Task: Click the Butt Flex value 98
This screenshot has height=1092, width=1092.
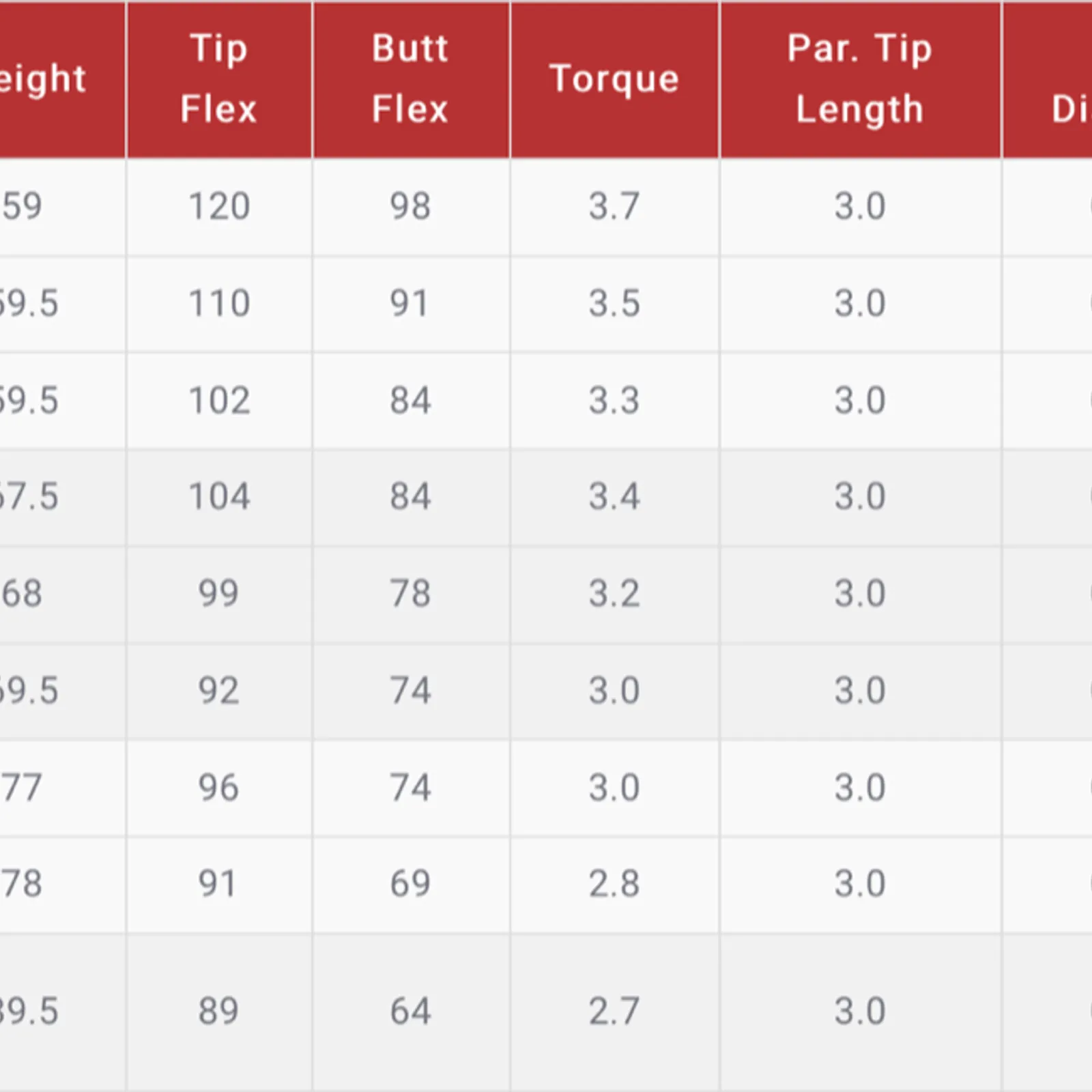Action: click(410, 206)
